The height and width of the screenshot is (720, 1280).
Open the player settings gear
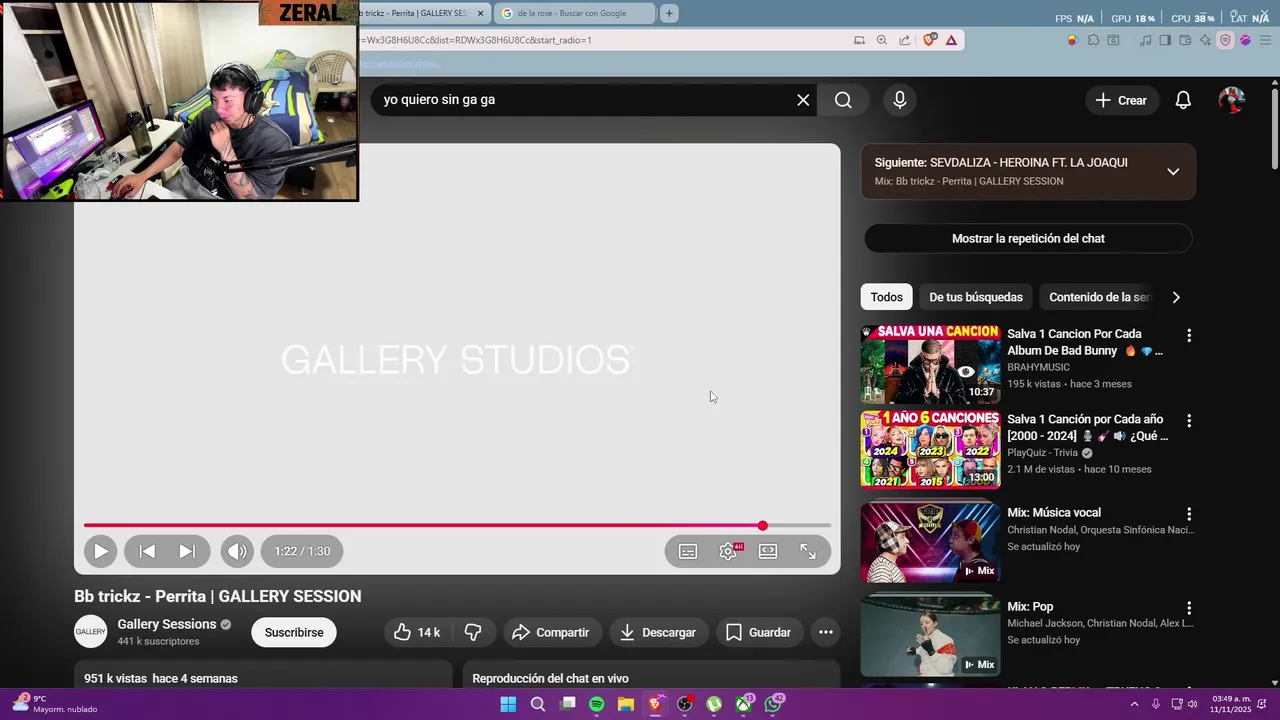click(x=728, y=551)
